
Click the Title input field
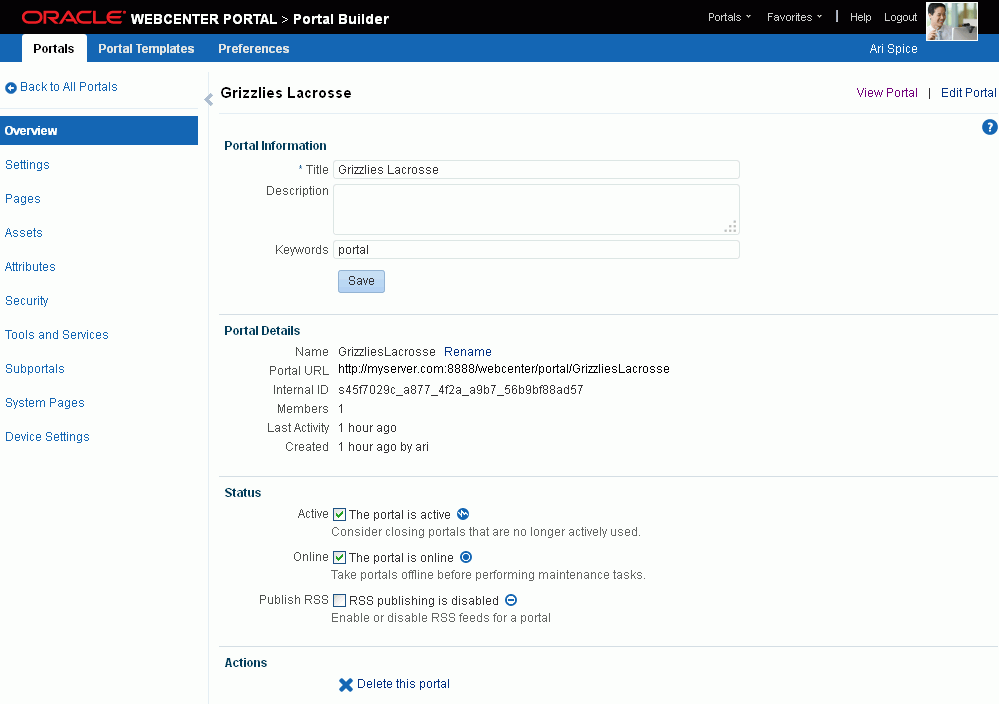(536, 170)
